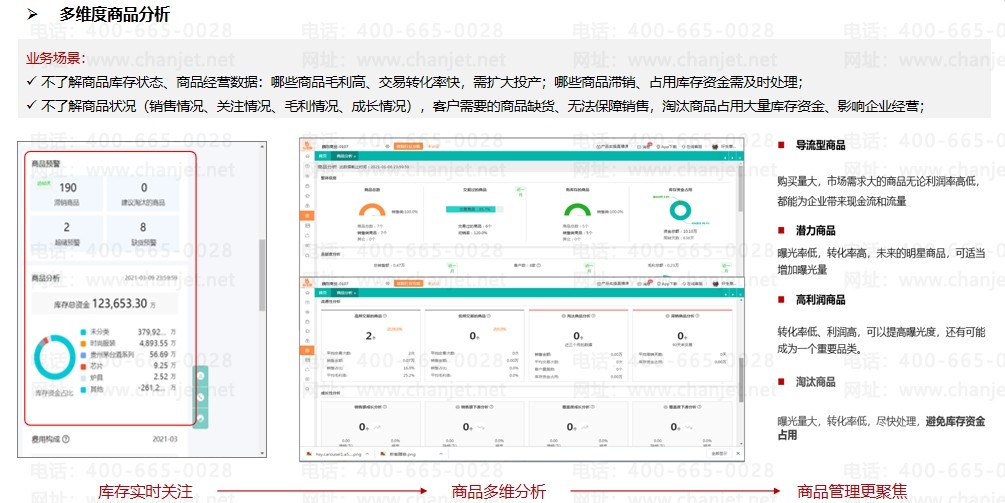Image resolution: width=1005 pixels, height=503 pixels.
Task: Click the green 有库存的商品 gauge chart
Action: click(577, 210)
